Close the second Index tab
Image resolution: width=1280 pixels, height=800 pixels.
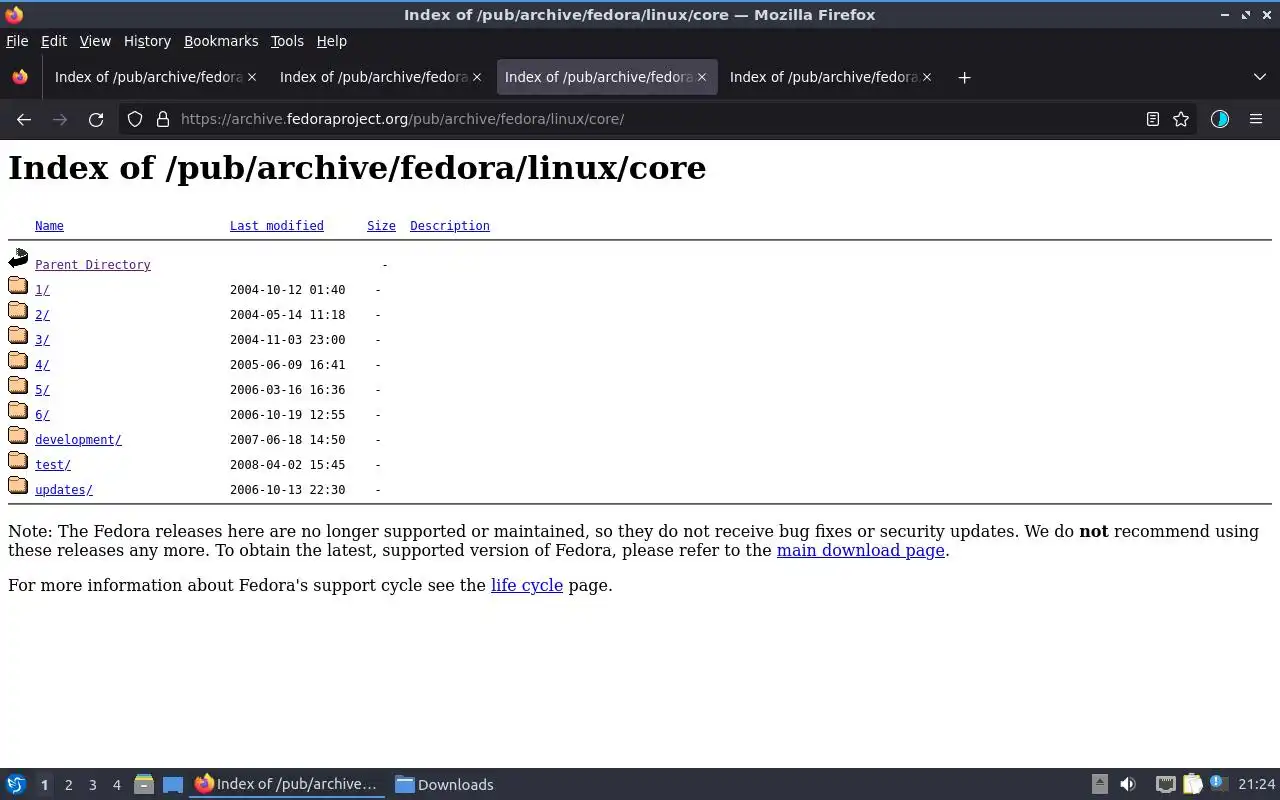click(x=477, y=77)
